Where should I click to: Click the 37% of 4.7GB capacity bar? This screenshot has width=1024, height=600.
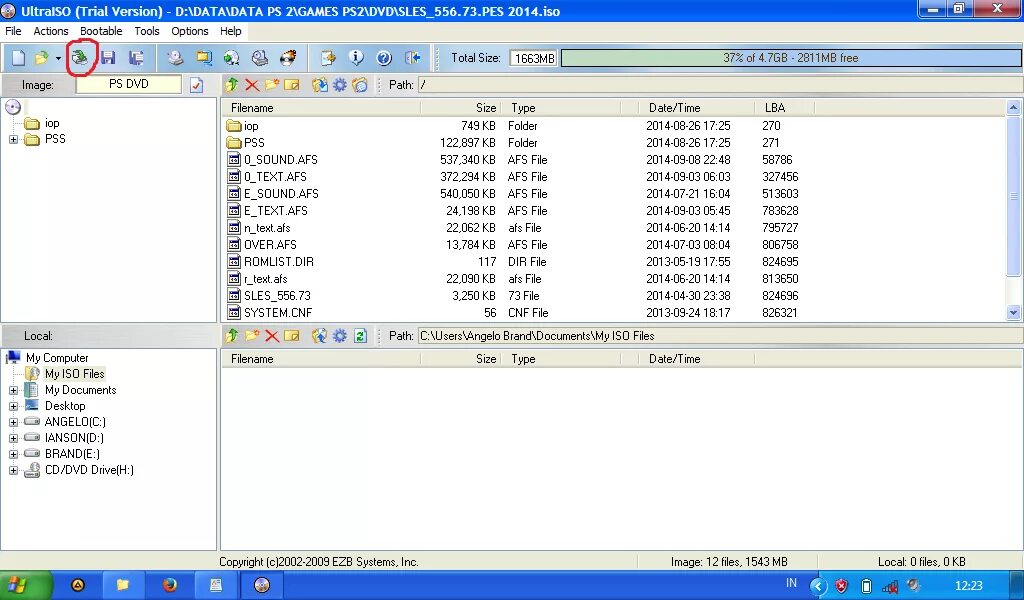coord(791,58)
